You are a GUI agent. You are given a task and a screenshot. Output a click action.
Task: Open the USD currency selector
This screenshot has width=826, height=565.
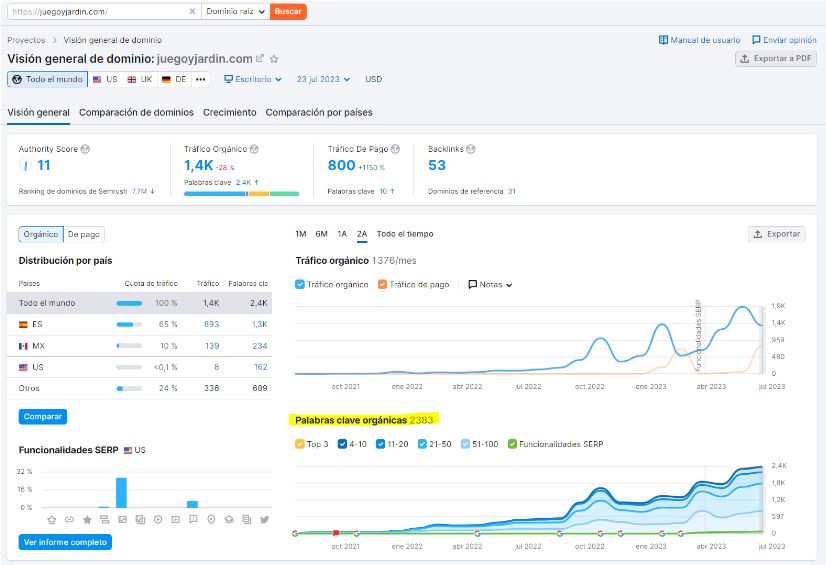(x=373, y=80)
